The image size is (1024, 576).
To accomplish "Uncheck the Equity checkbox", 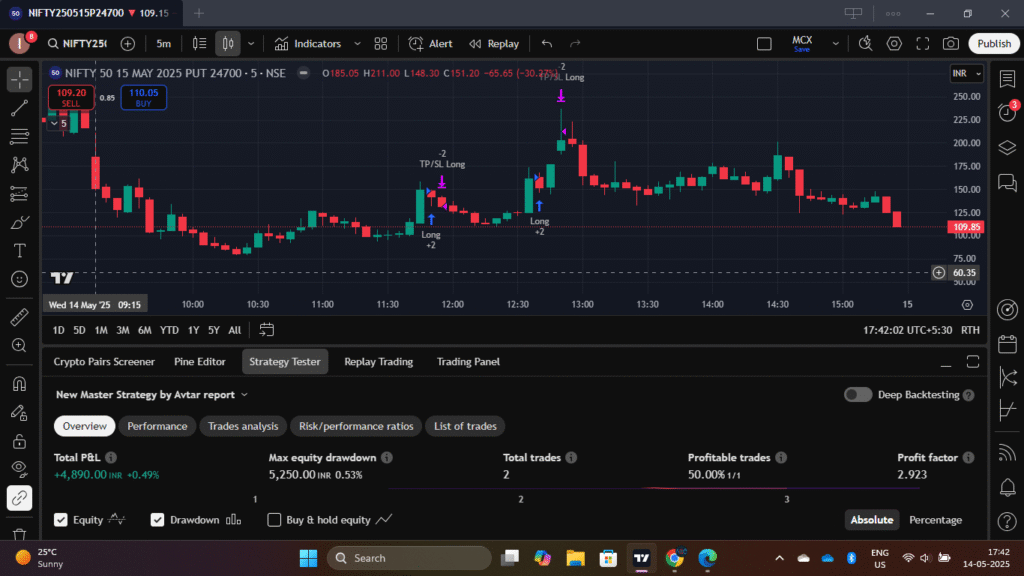I will click(61, 520).
